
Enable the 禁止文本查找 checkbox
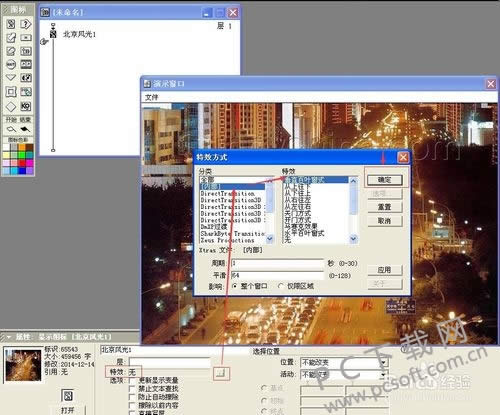(132, 389)
